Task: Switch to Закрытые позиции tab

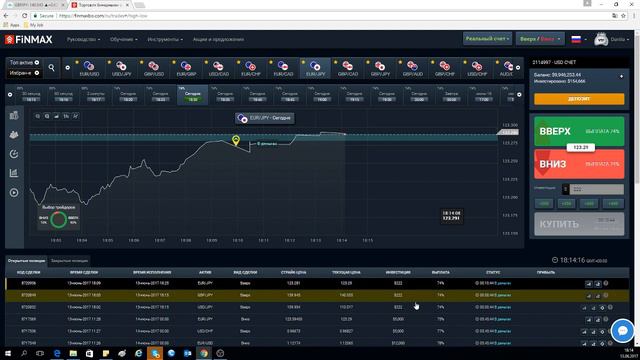Action: point(69,260)
